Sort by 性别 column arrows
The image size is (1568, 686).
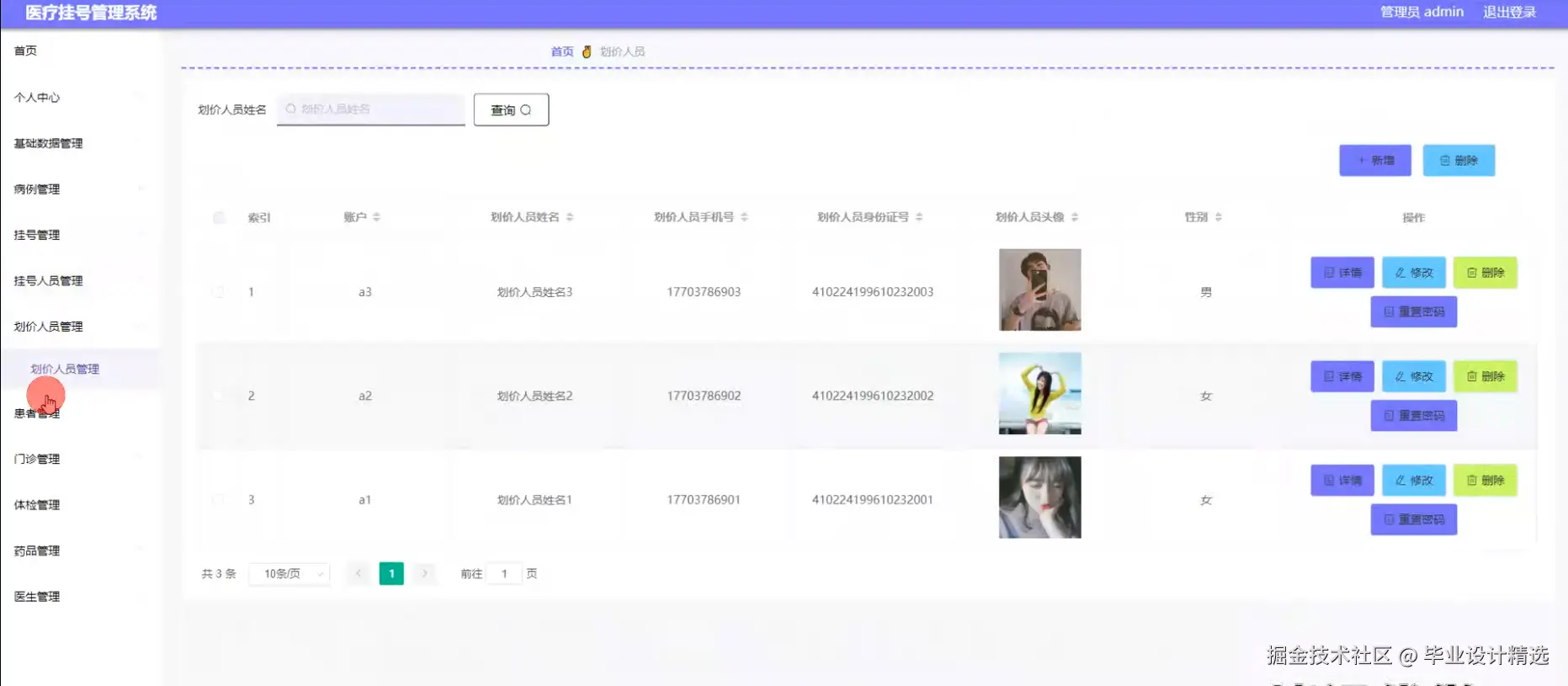coord(1219,217)
